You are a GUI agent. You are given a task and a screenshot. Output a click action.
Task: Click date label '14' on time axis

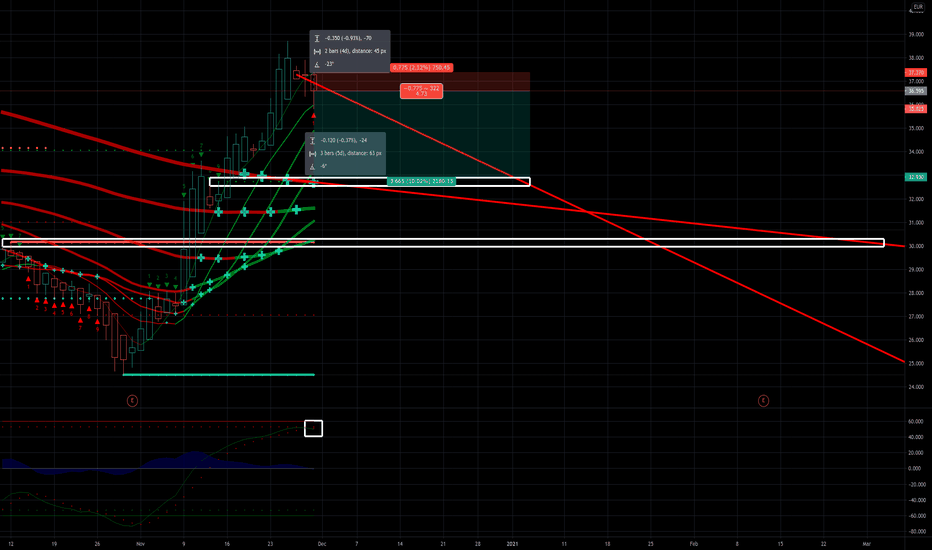(400, 543)
